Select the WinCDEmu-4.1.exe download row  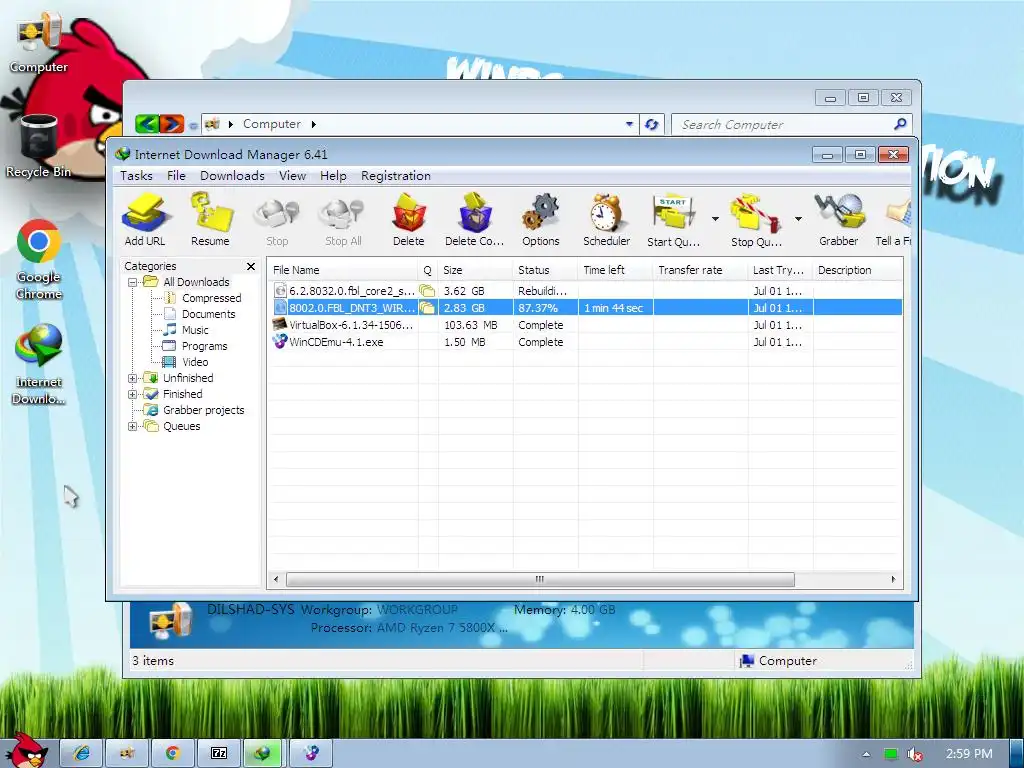pos(585,342)
